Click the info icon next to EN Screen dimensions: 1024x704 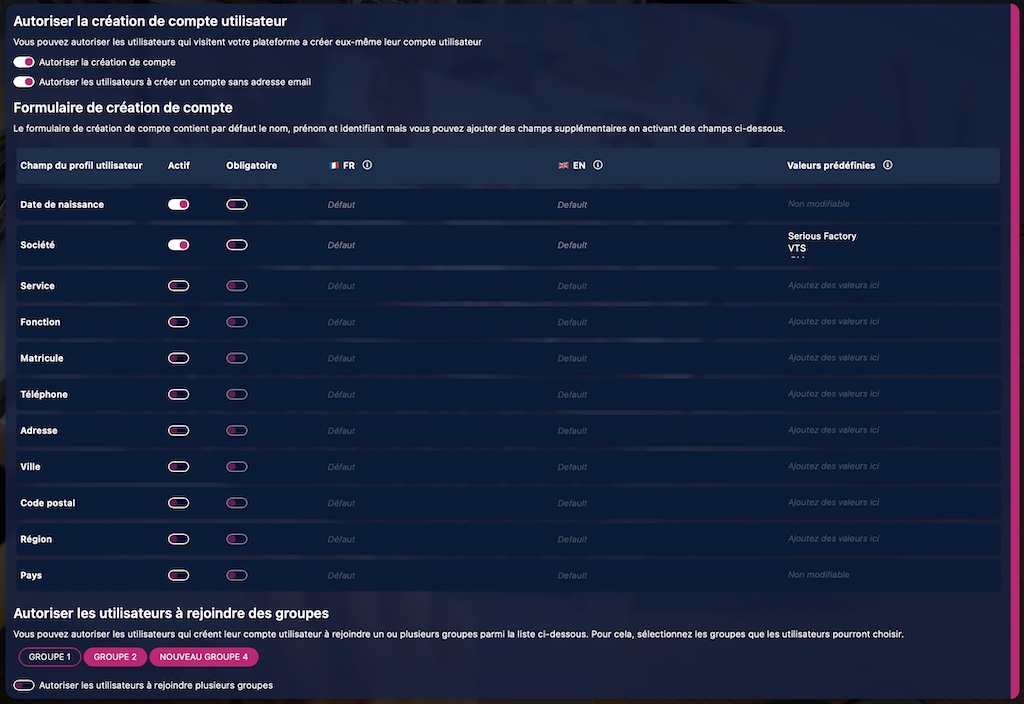tap(596, 165)
